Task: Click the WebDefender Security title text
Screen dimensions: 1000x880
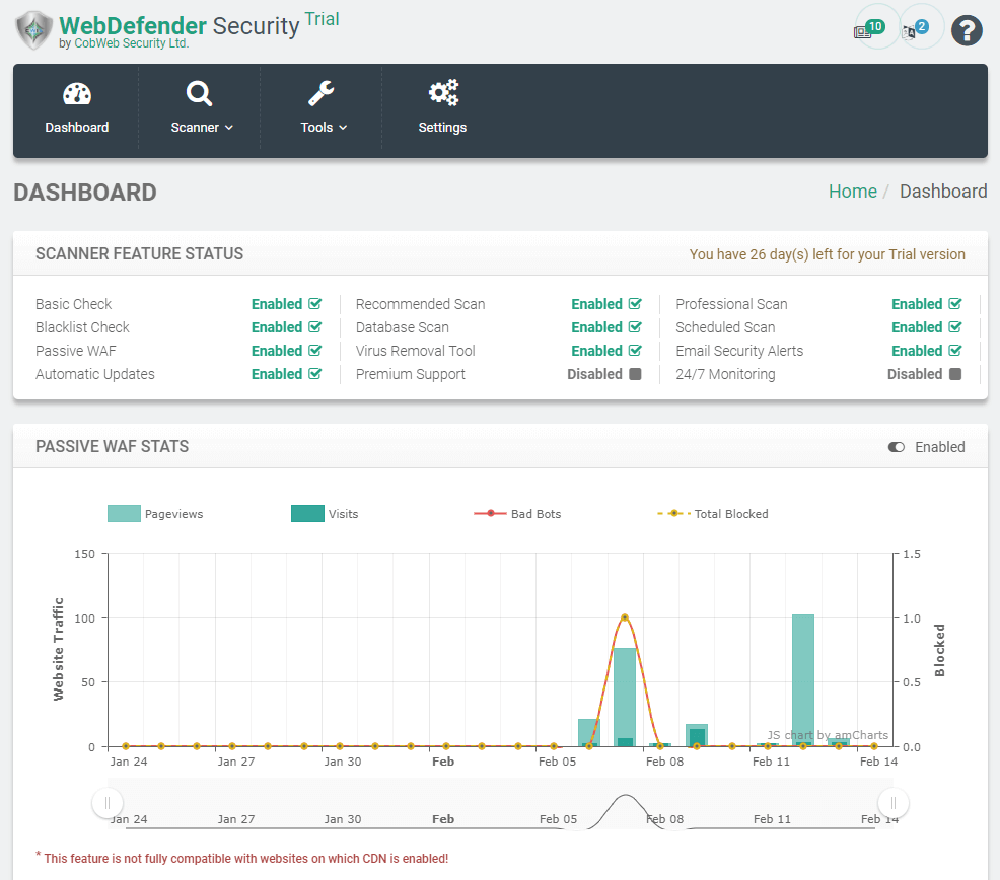Action: point(179,26)
